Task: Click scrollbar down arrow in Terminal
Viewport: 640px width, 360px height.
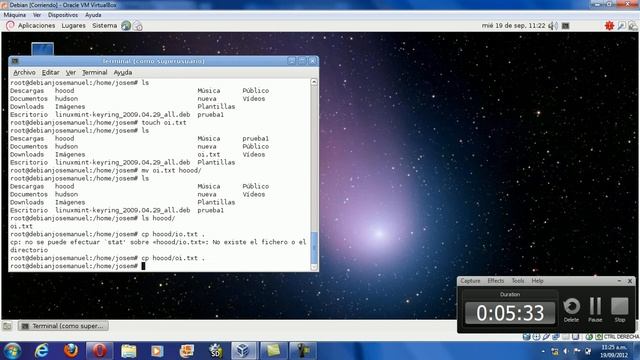Action: (314, 267)
